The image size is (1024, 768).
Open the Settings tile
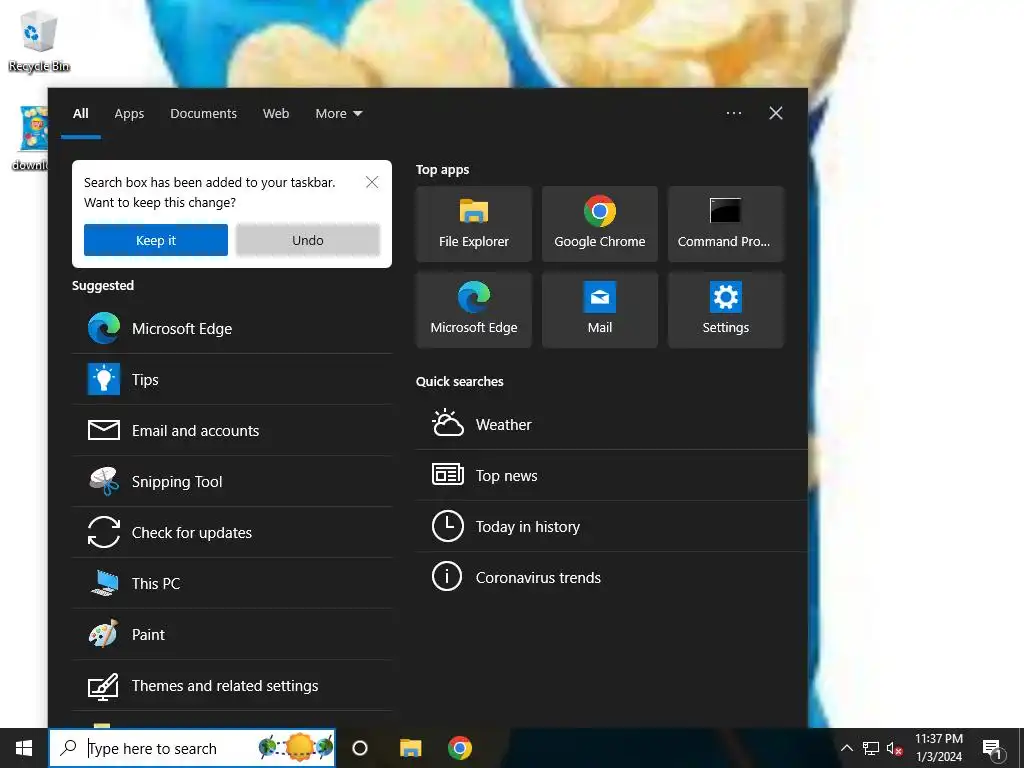point(726,310)
